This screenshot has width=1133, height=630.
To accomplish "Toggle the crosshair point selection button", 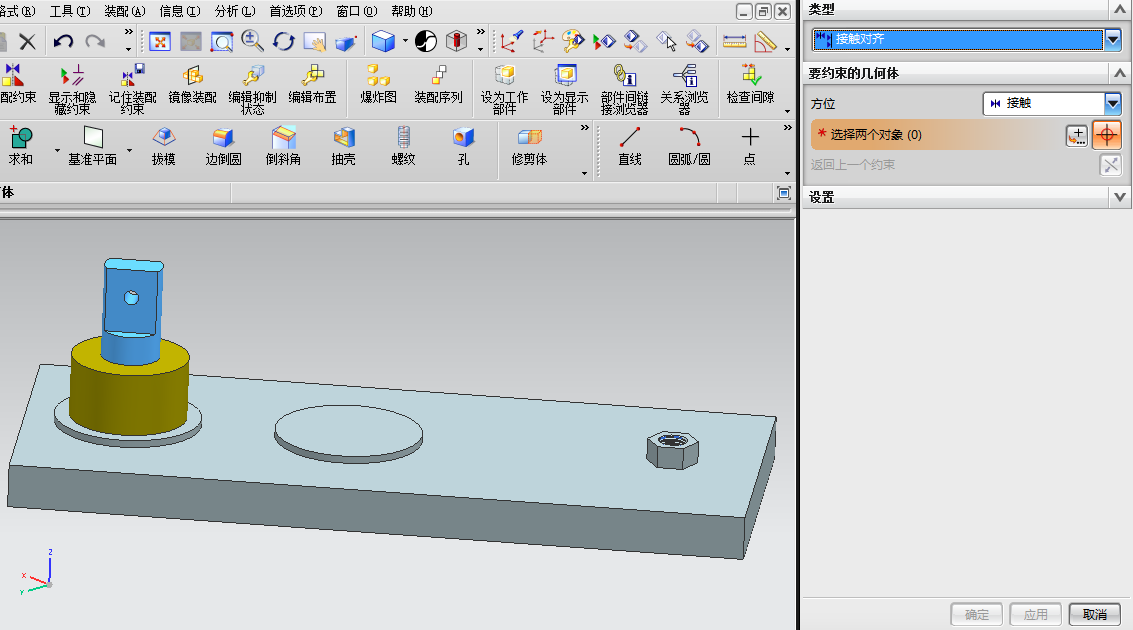I will point(1107,135).
